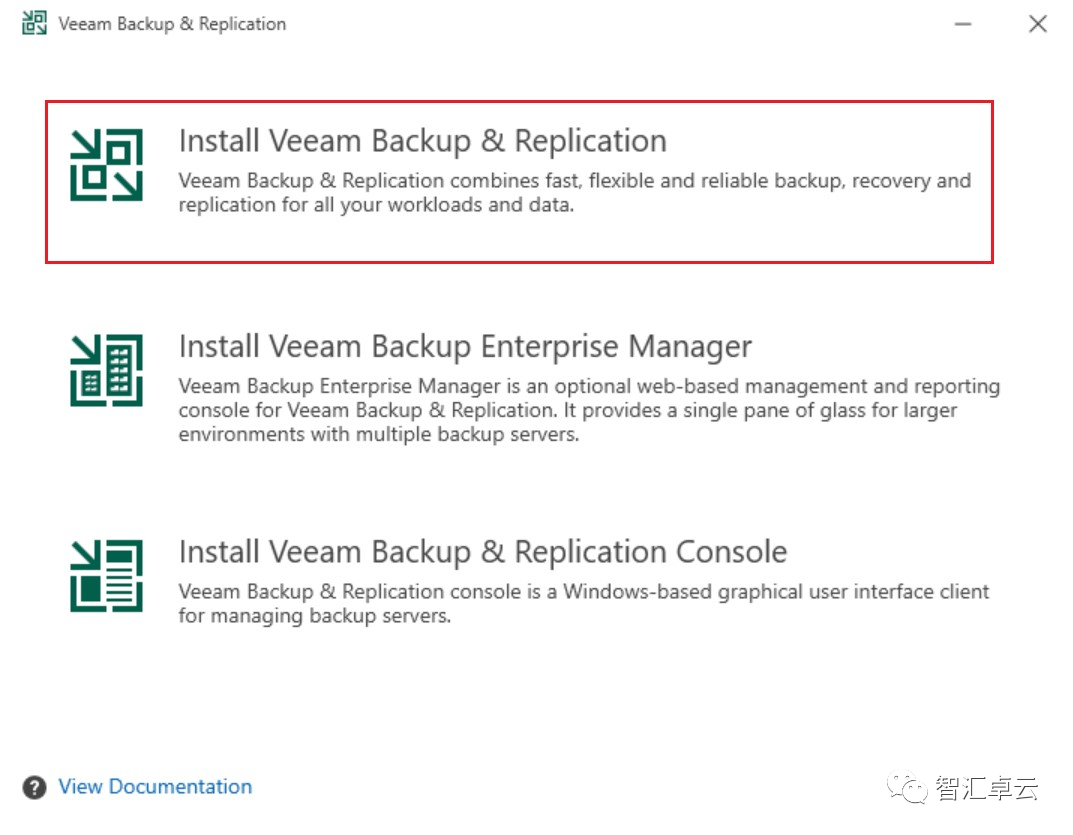
Task: Click the "for managing backup servers" text line
Action: [315, 616]
